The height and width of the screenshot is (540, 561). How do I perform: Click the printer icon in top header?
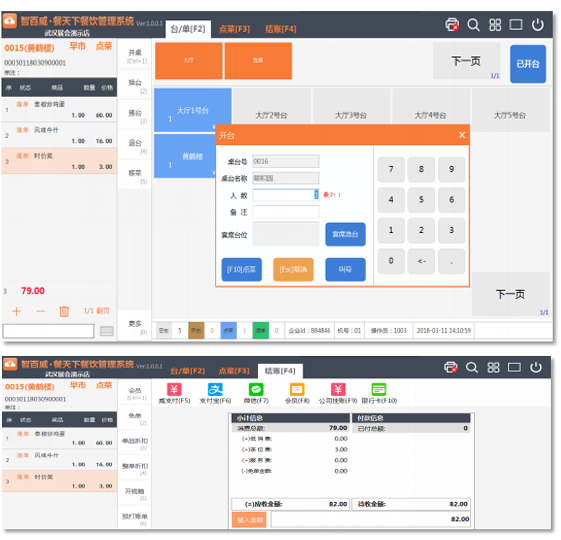click(452, 25)
